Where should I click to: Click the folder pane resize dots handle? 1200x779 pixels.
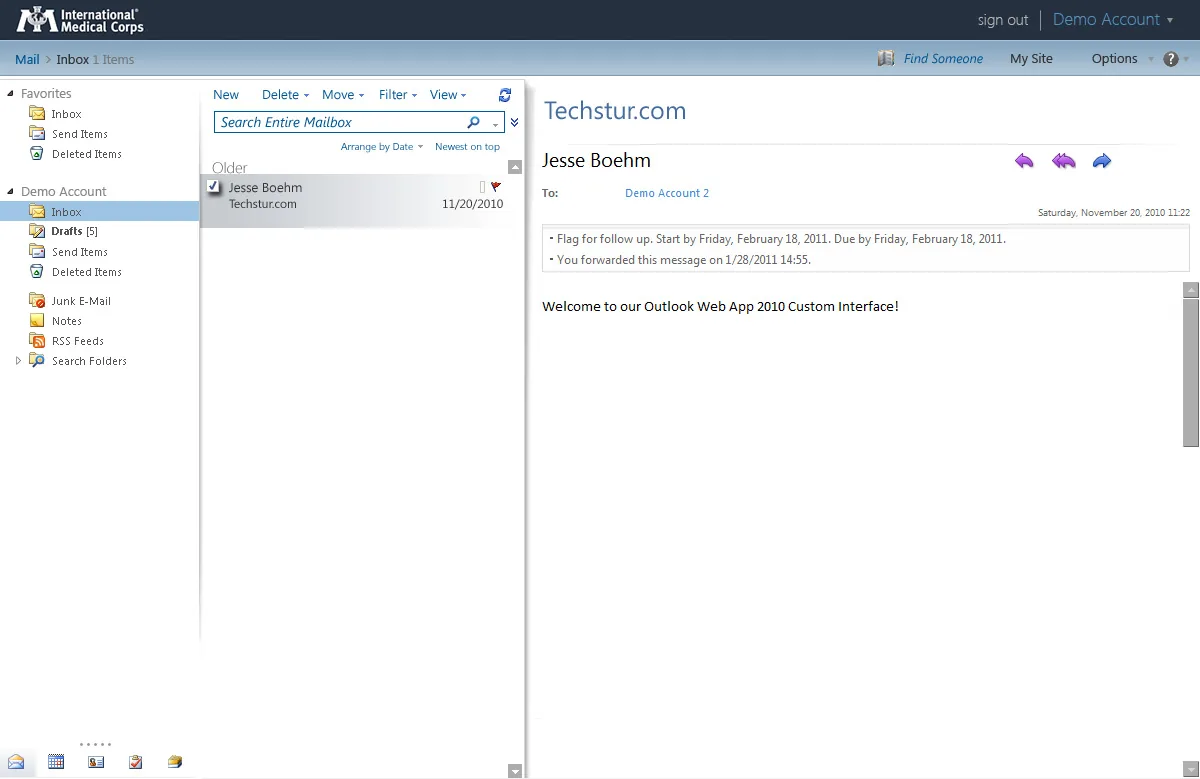pos(96,744)
